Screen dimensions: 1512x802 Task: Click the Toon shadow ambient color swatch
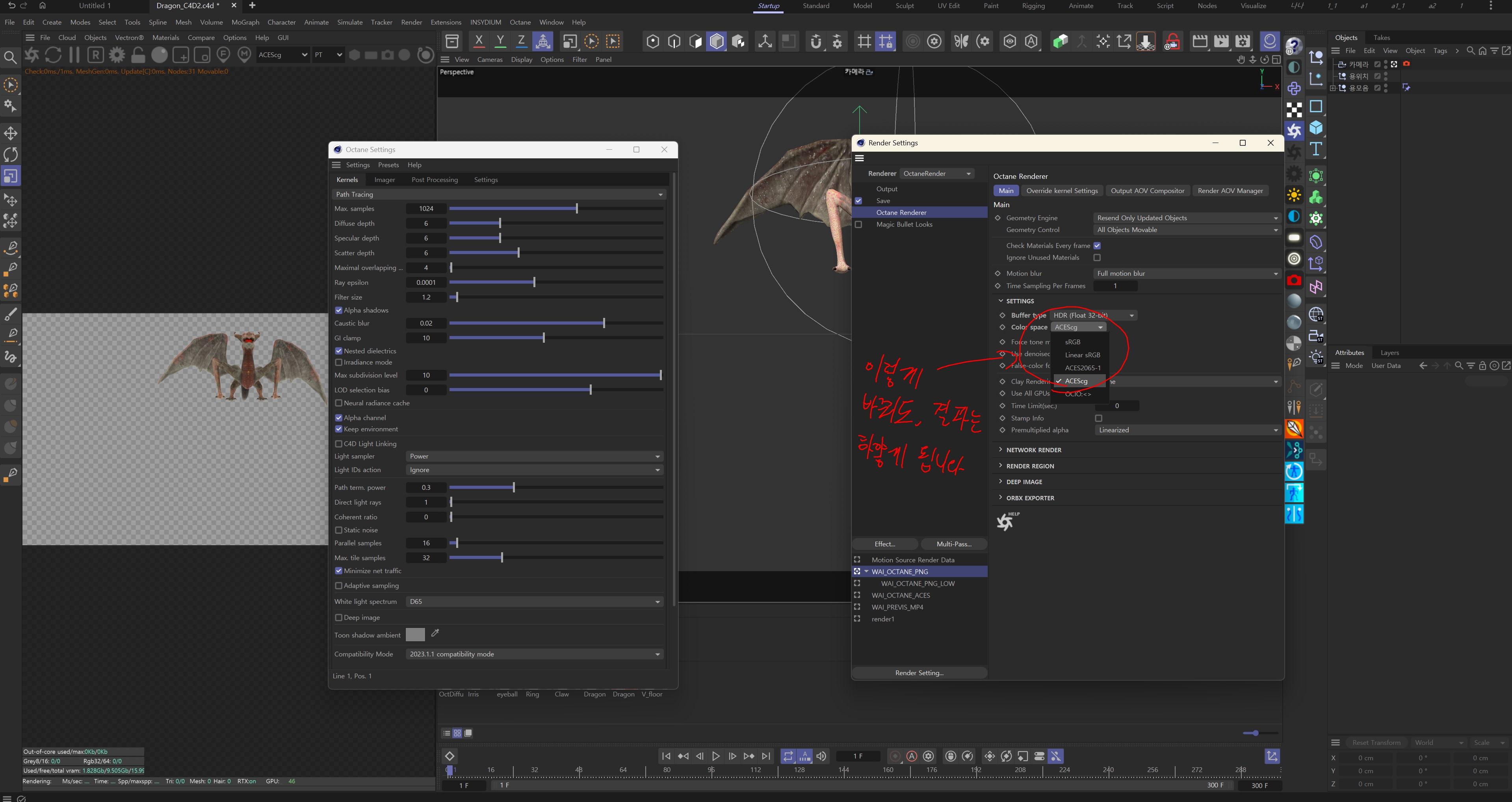click(x=415, y=634)
